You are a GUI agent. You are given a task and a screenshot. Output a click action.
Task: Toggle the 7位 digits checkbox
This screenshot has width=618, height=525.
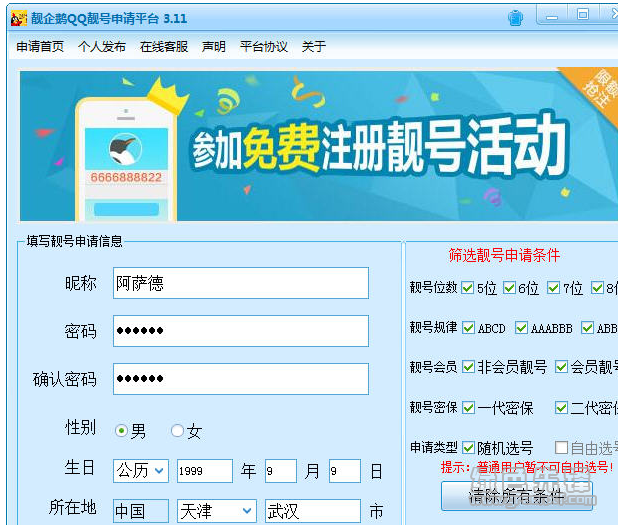click(554, 288)
